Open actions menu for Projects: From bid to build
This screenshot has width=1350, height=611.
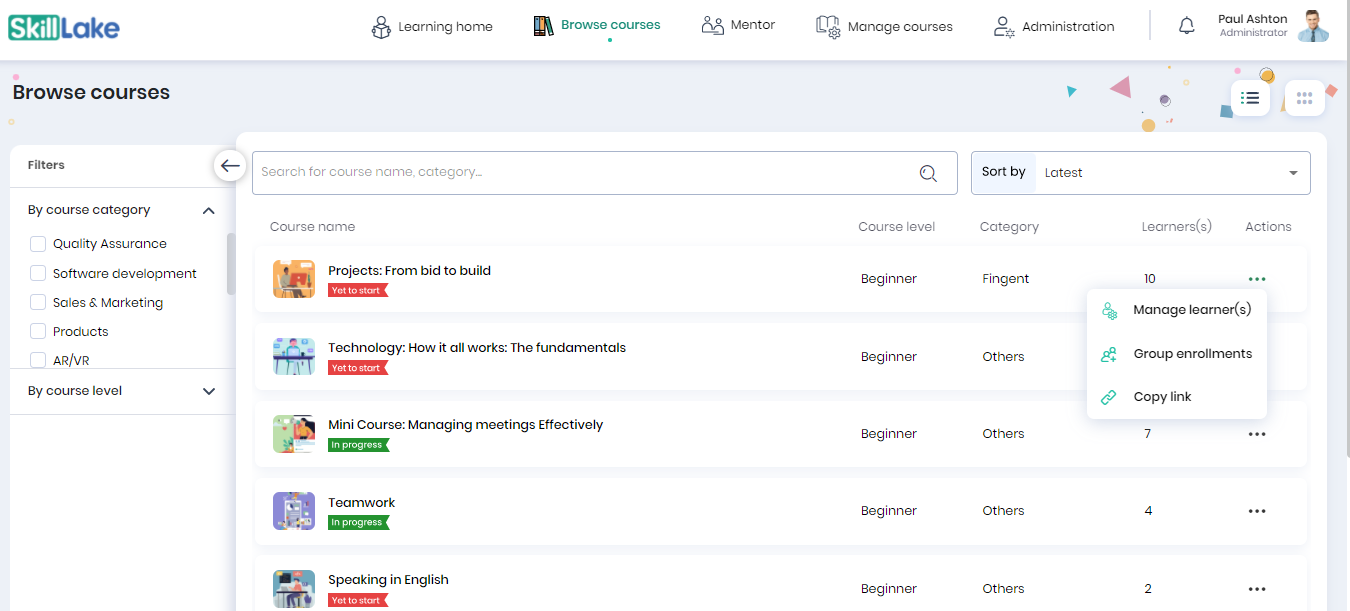click(1257, 279)
